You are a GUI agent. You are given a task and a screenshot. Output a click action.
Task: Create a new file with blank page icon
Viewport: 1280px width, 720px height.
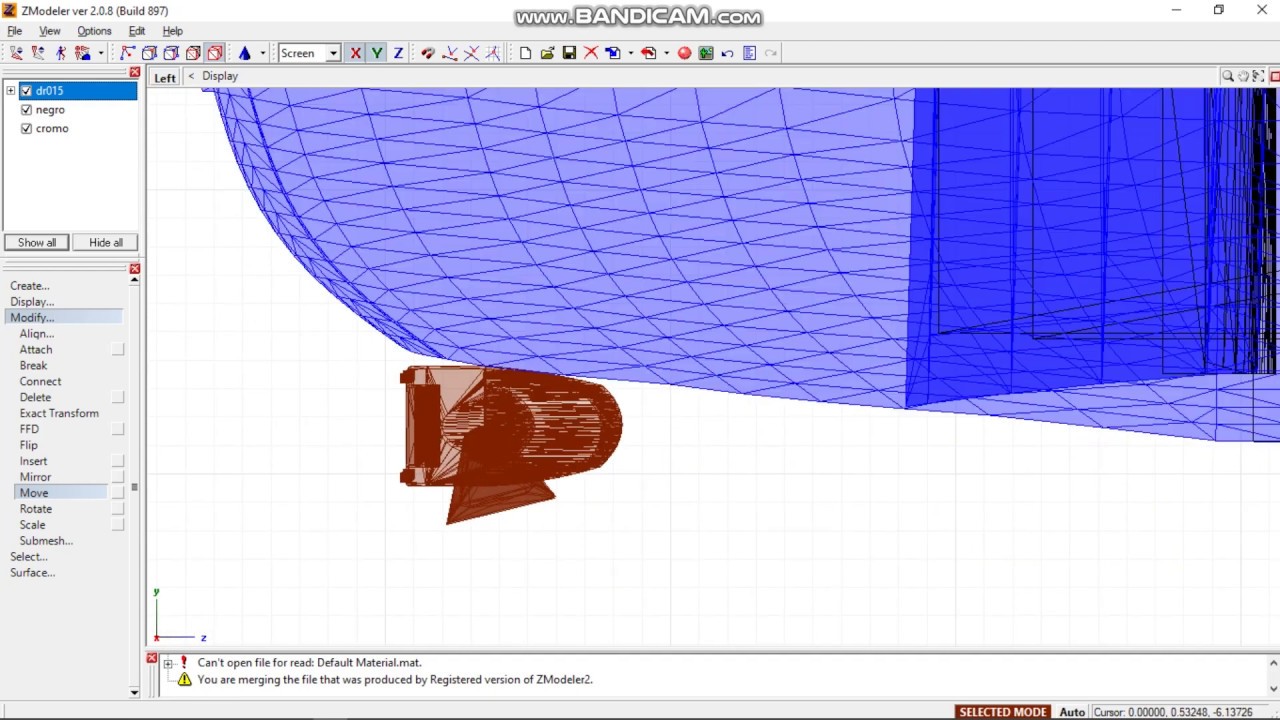(525, 53)
